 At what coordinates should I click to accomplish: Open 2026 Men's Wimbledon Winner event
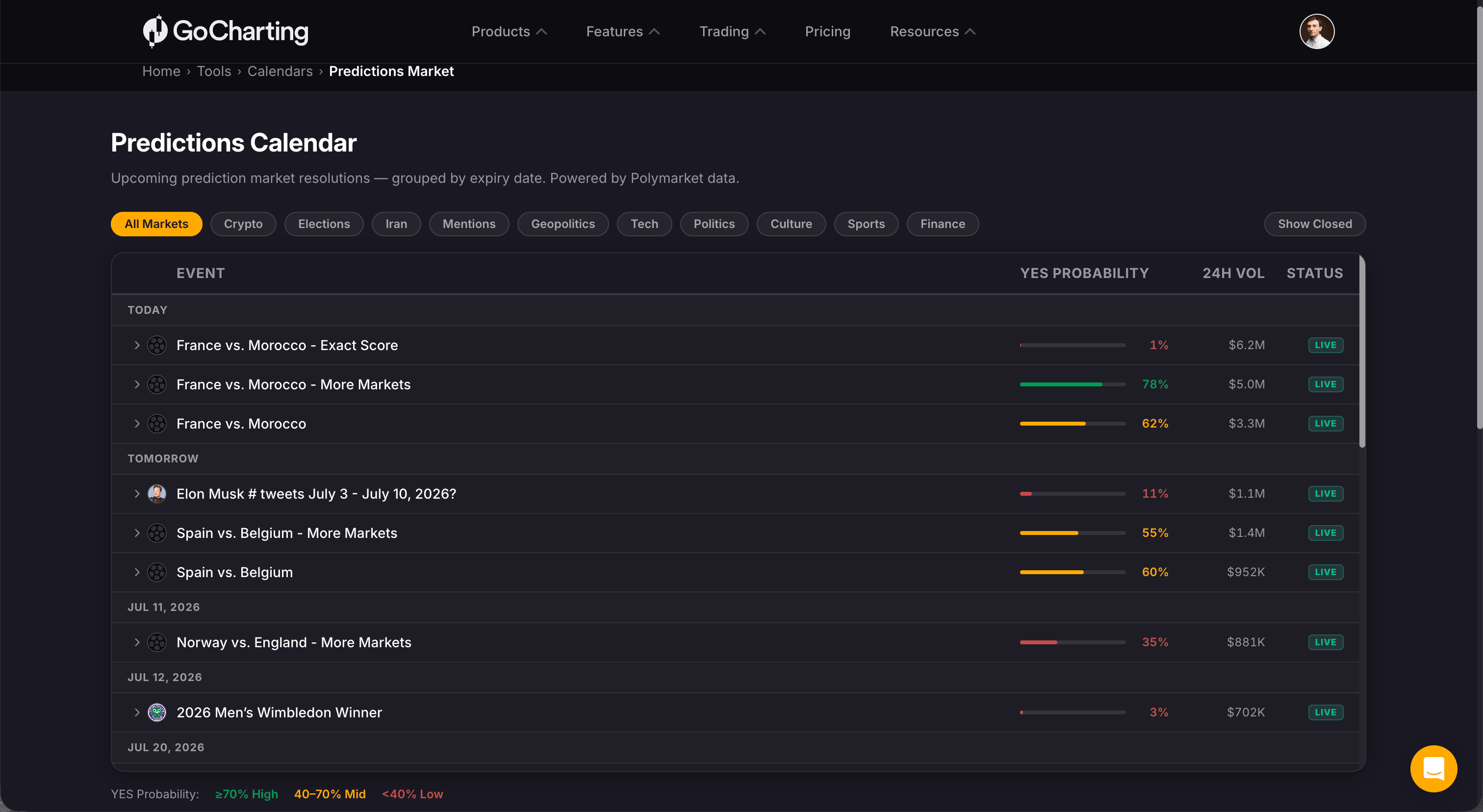pyautogui.click(x=279, y=712)
